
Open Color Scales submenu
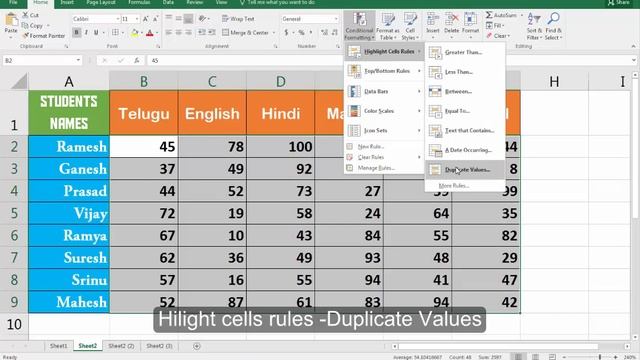coord(384,111)
